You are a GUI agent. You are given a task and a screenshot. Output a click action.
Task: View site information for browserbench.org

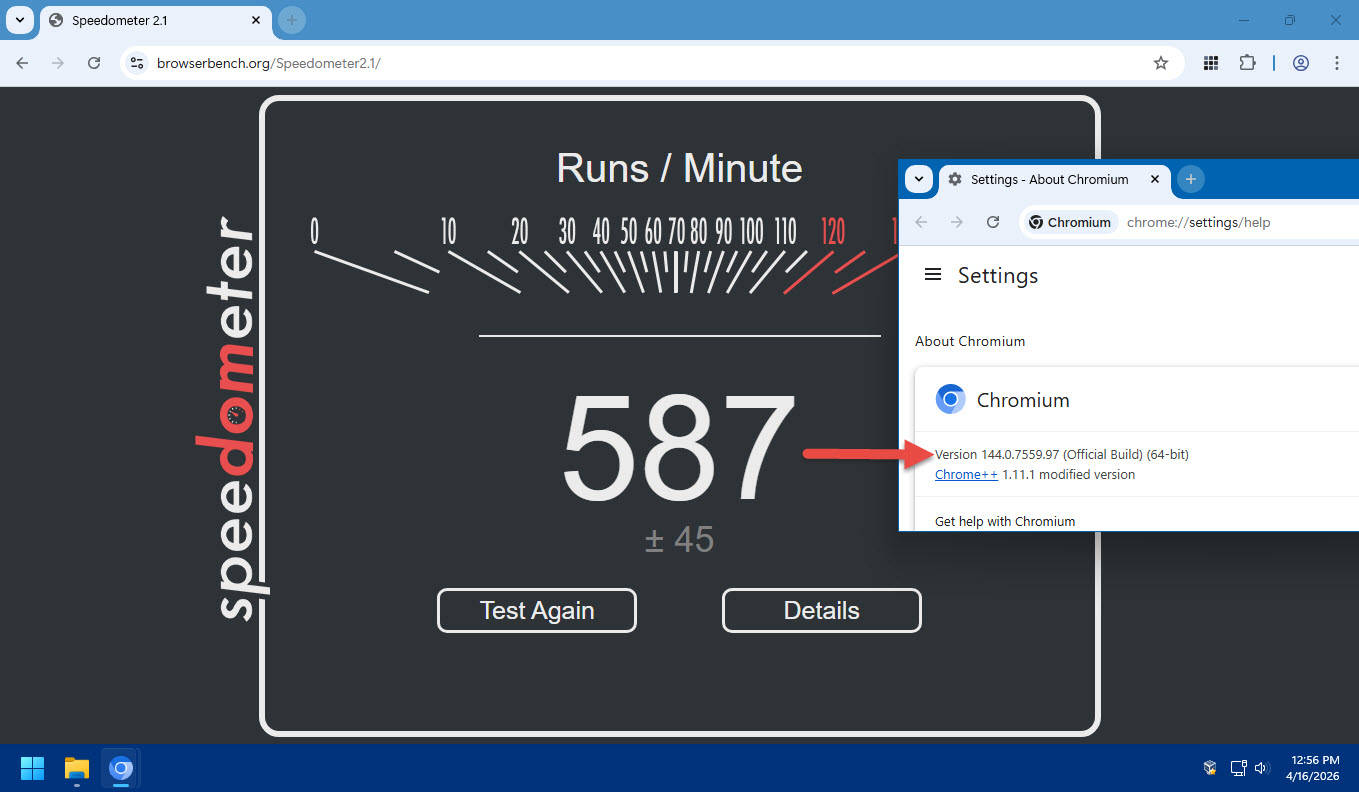pos(138,63)
